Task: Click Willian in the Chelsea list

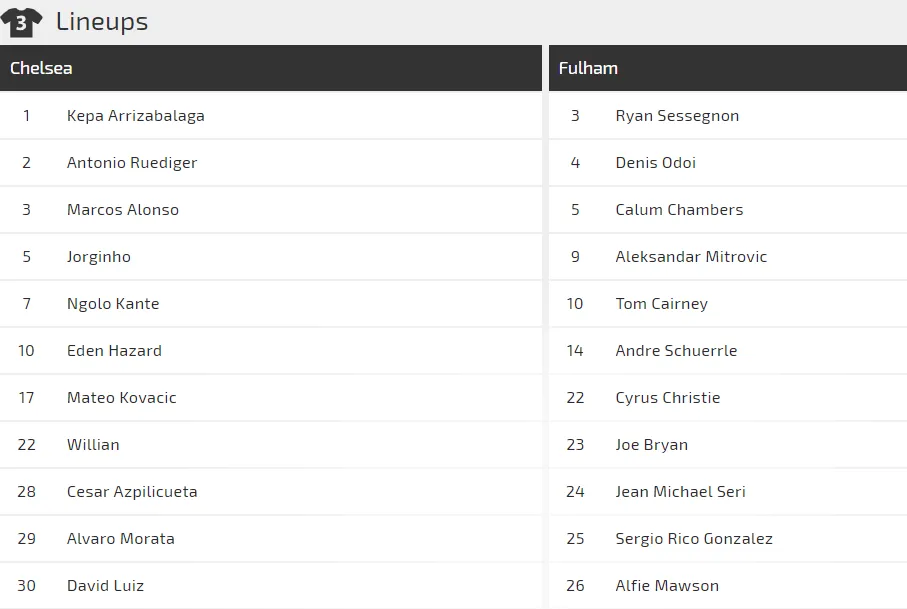Action: coord(93,445)
